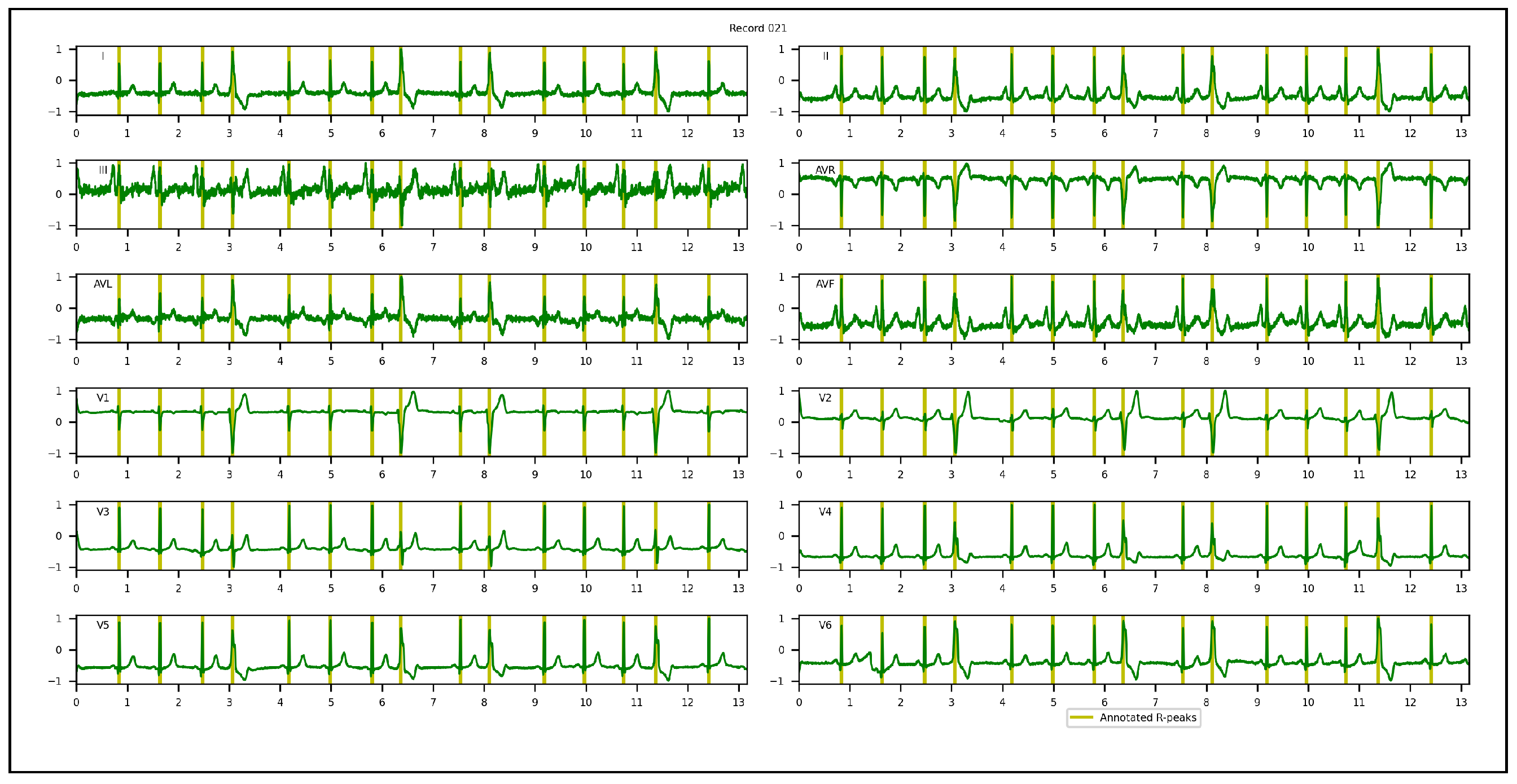The width and height of the screenshot is (1517, 784).
Task: Click x-axis tick '7' below lead I plot
Action: tap(433, 133)
